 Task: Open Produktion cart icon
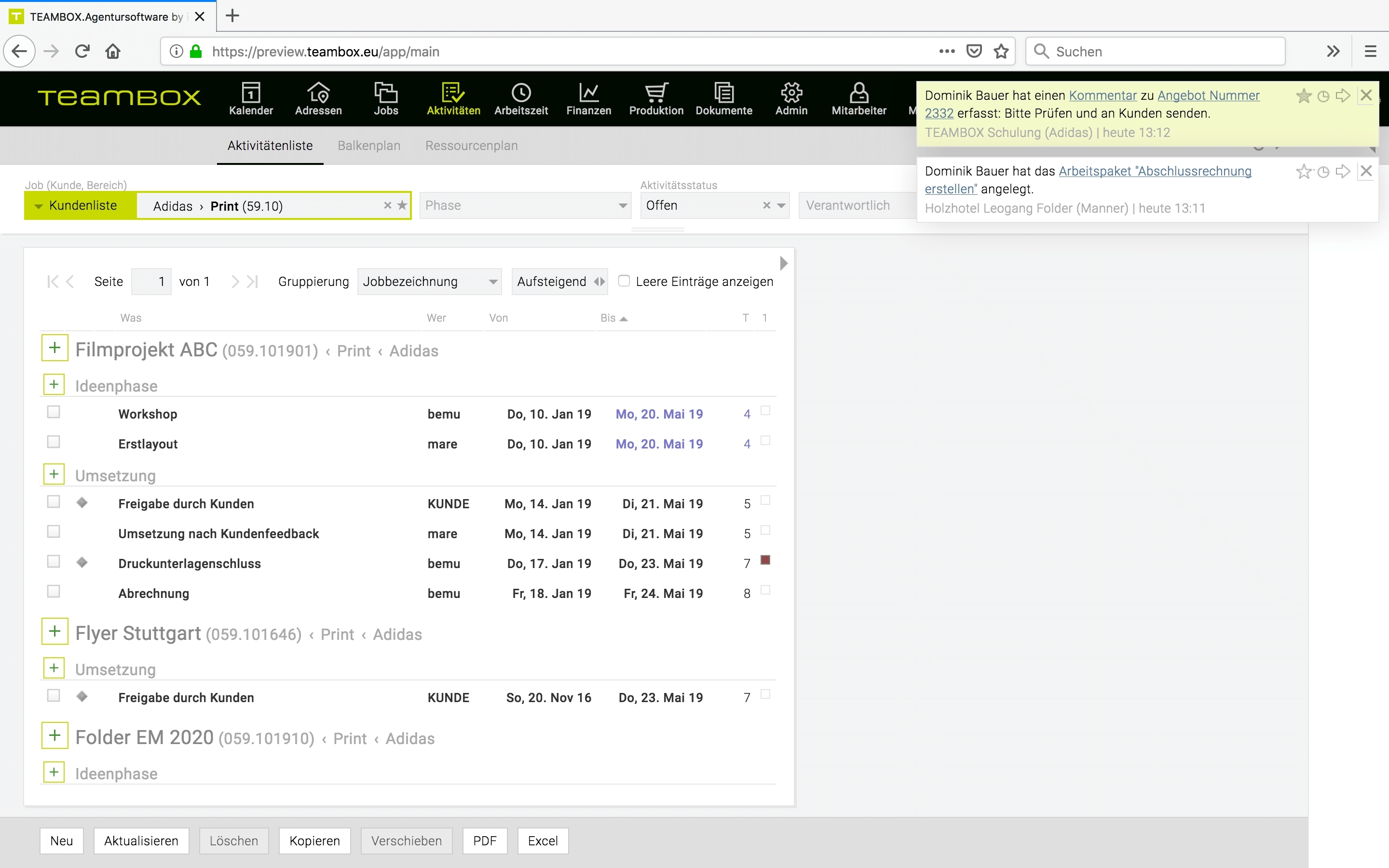coord(656,93)
